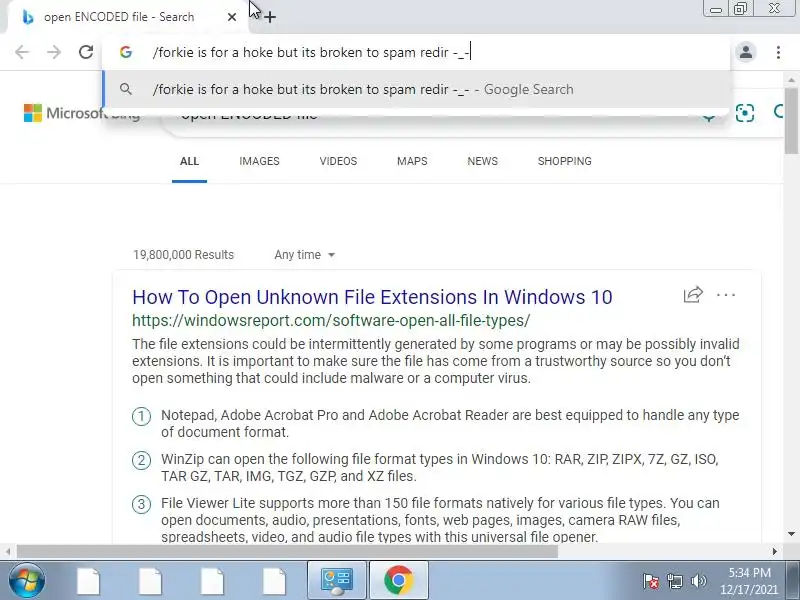Image resolution: width=800 pixels, height=600 pixels.
Task: Select the Google Search suggestion row
Action: (x=416, y=89)
